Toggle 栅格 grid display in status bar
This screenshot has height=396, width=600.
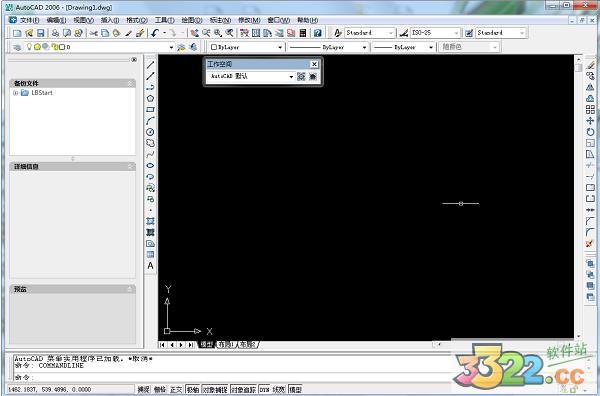[160, 389]
